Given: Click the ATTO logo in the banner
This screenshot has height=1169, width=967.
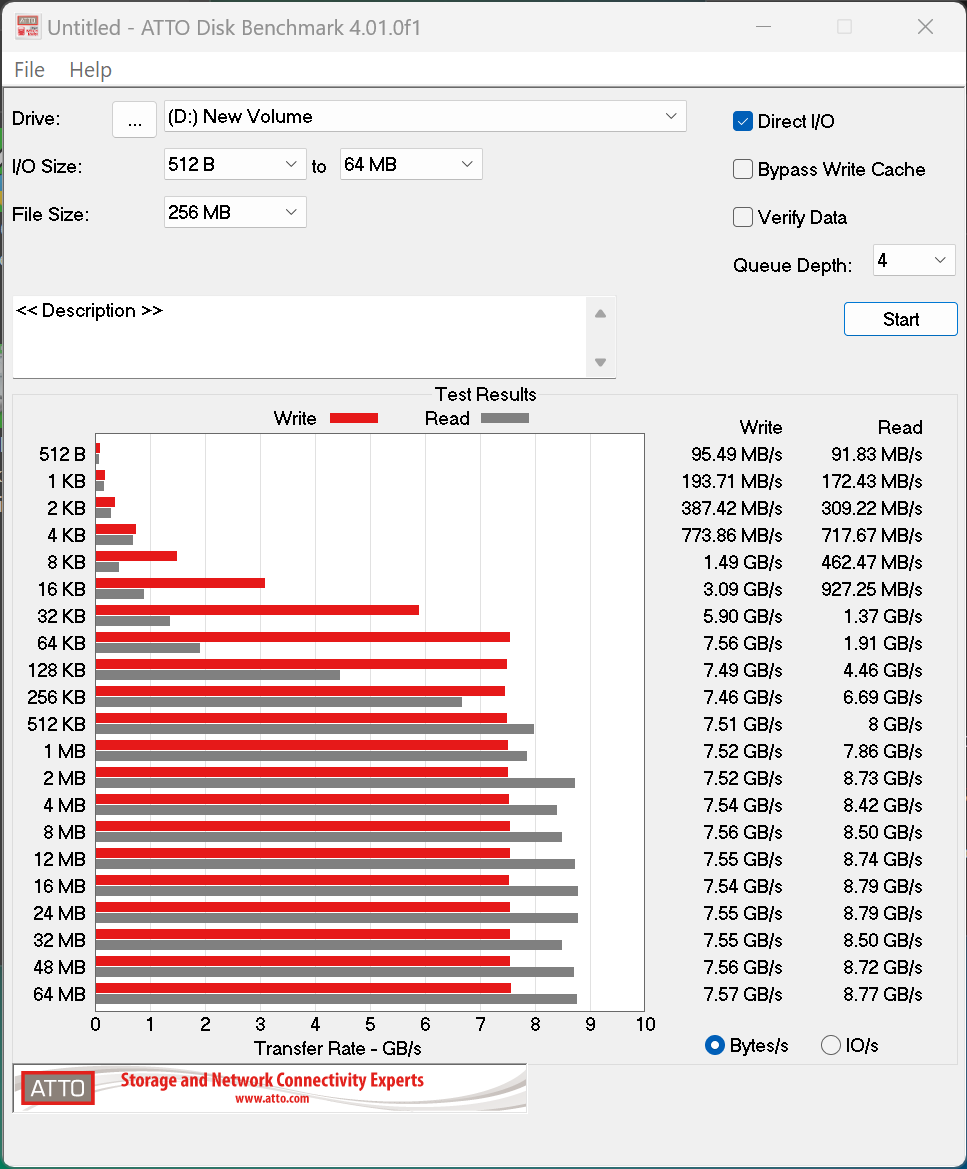Looking at the screenshot, I should coord(58,1088).
